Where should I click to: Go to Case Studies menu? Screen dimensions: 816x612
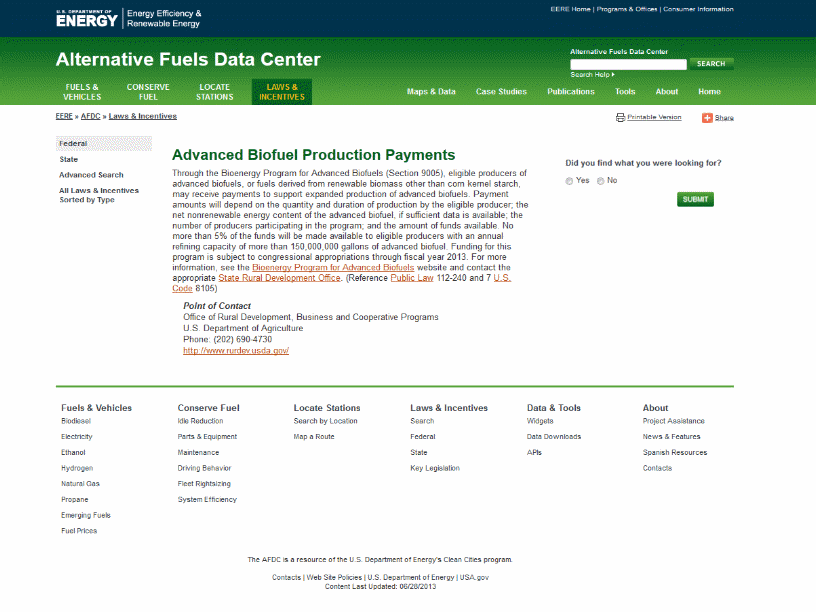click(501, 92)
